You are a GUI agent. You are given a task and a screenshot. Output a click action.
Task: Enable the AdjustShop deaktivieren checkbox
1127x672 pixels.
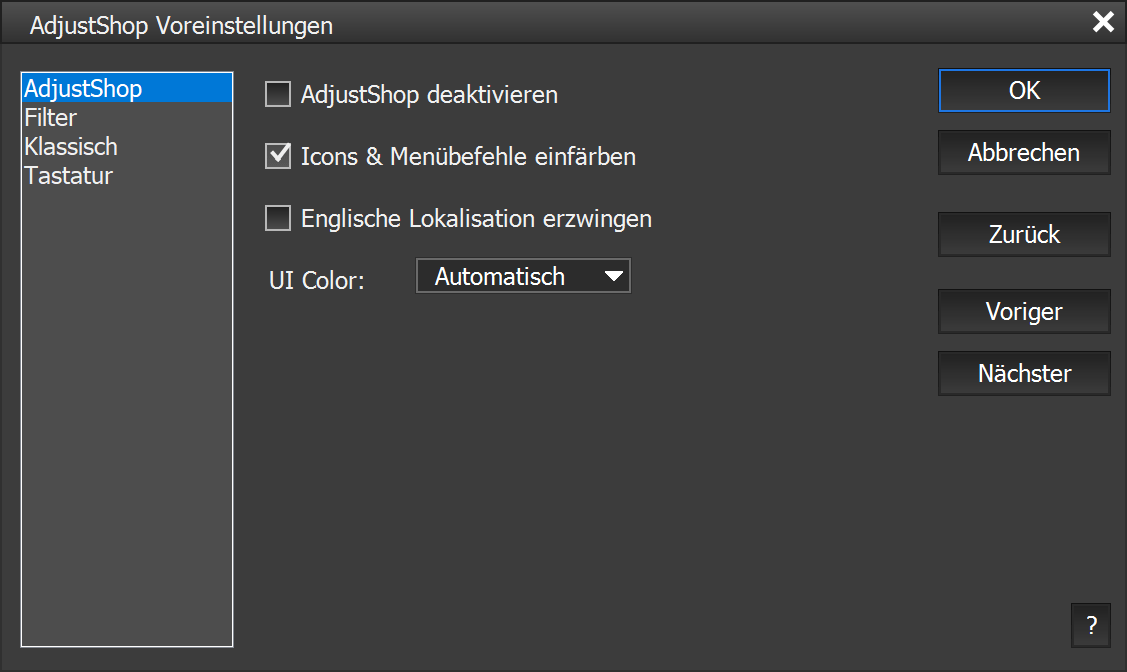tap(277, 95)
